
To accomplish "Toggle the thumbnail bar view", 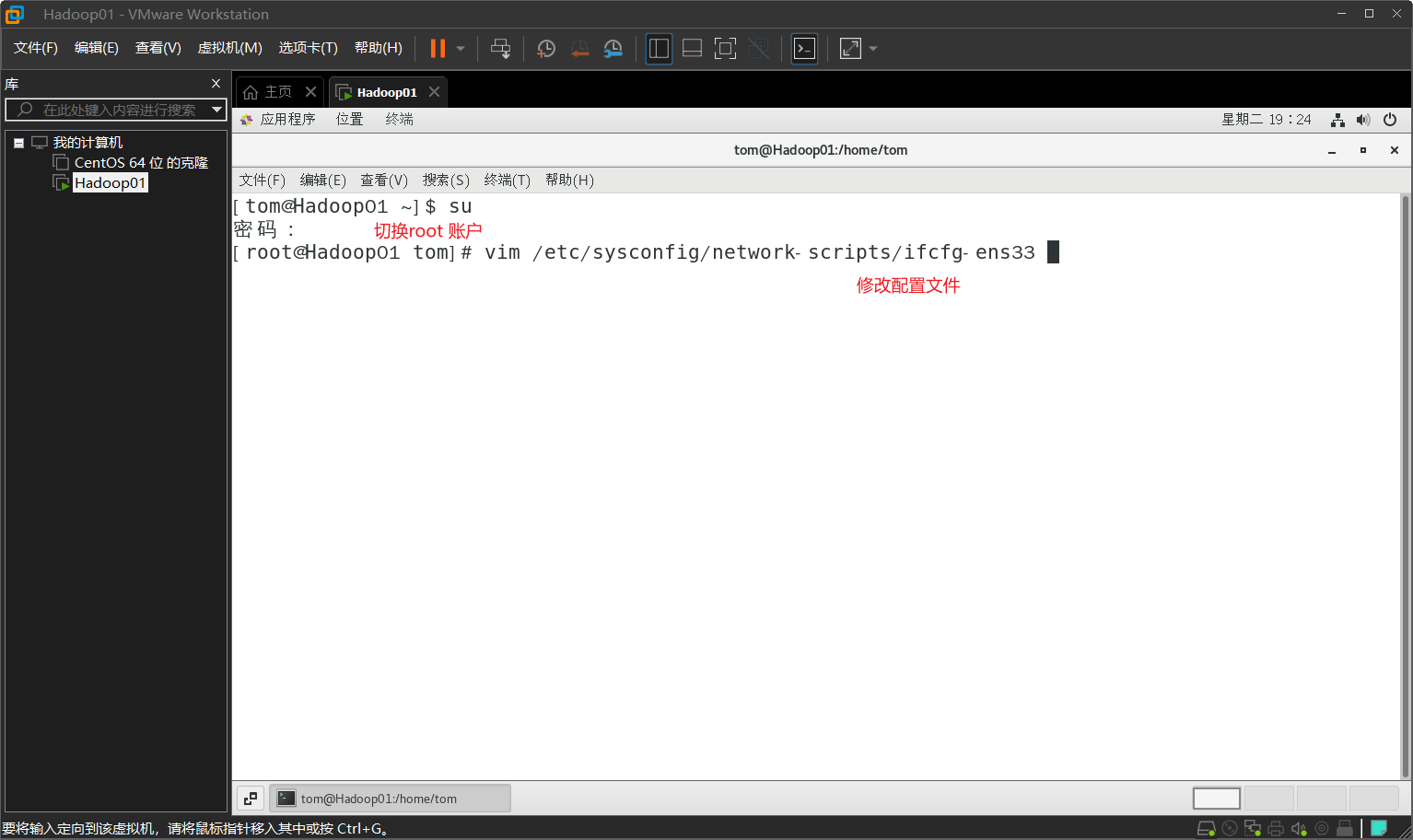I will [692, 49].
